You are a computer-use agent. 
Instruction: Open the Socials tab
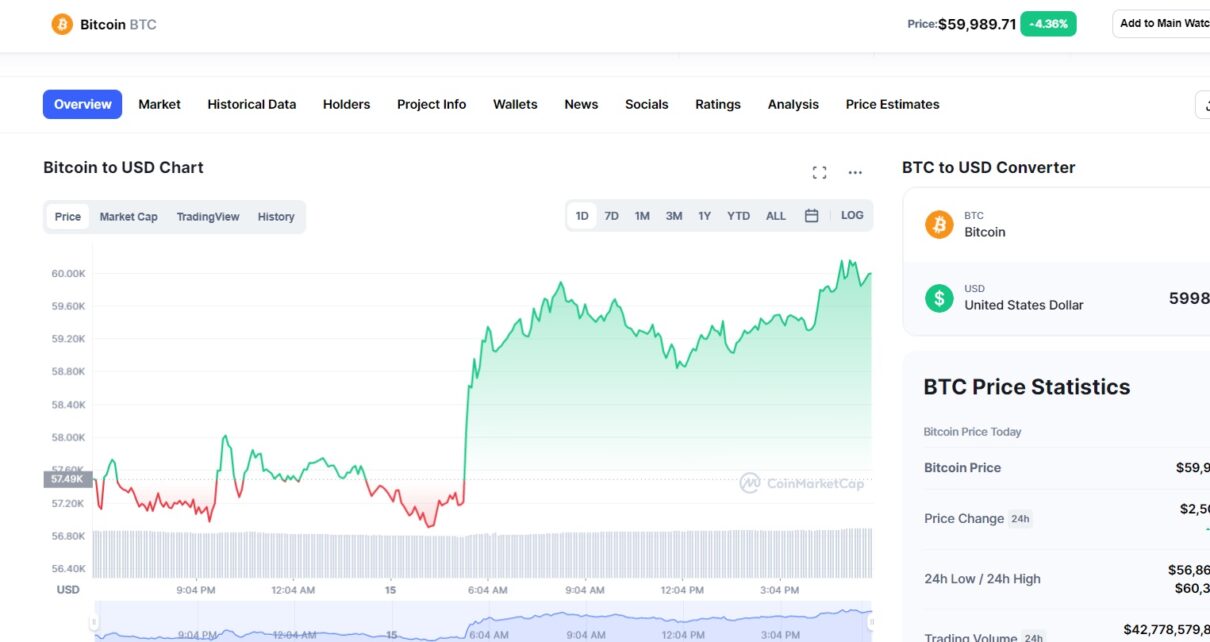point(647,104)
